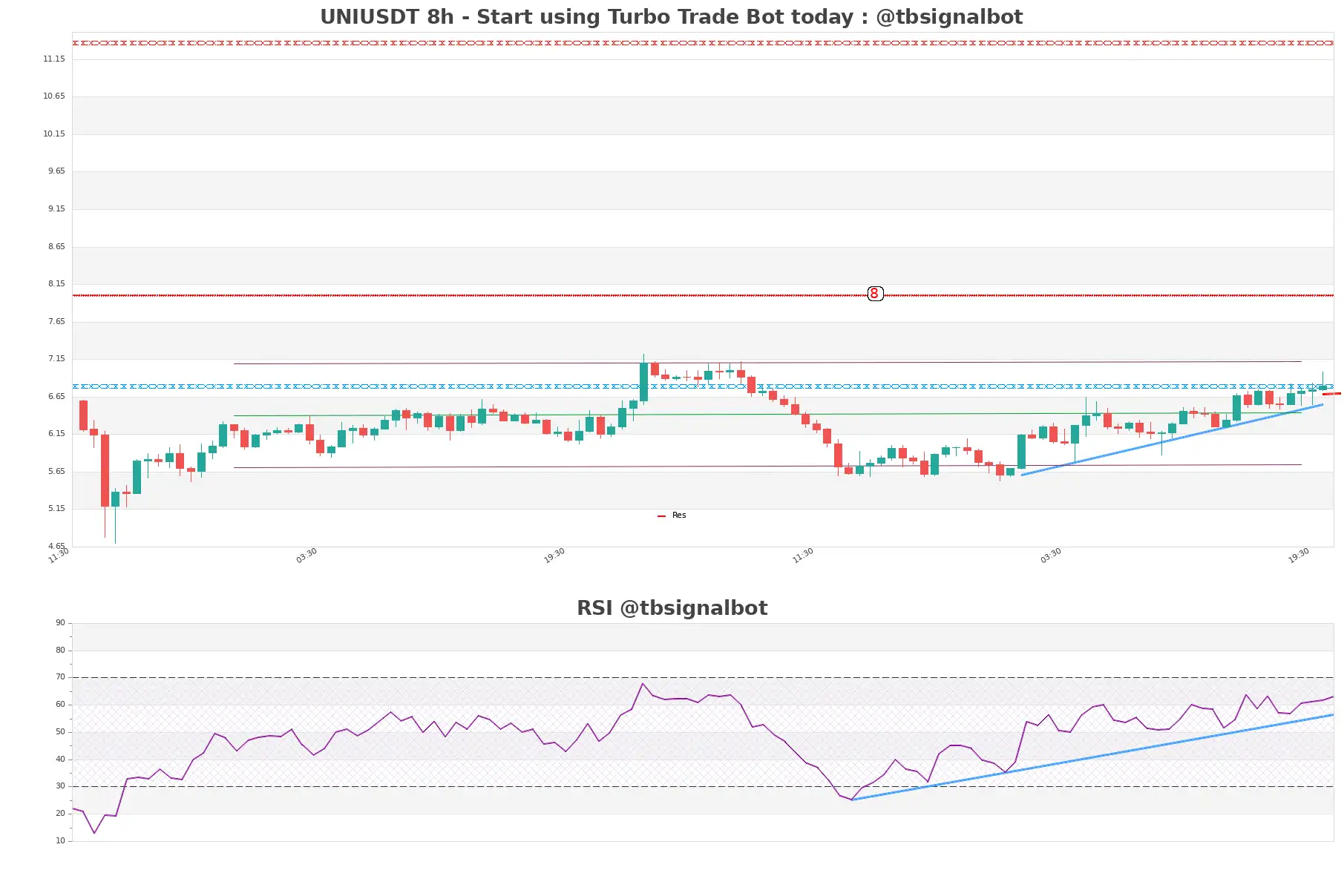This screenshot has width=1344, height=896.
Task: Click the 10.65 price axis label
Action: pos(54,96)
